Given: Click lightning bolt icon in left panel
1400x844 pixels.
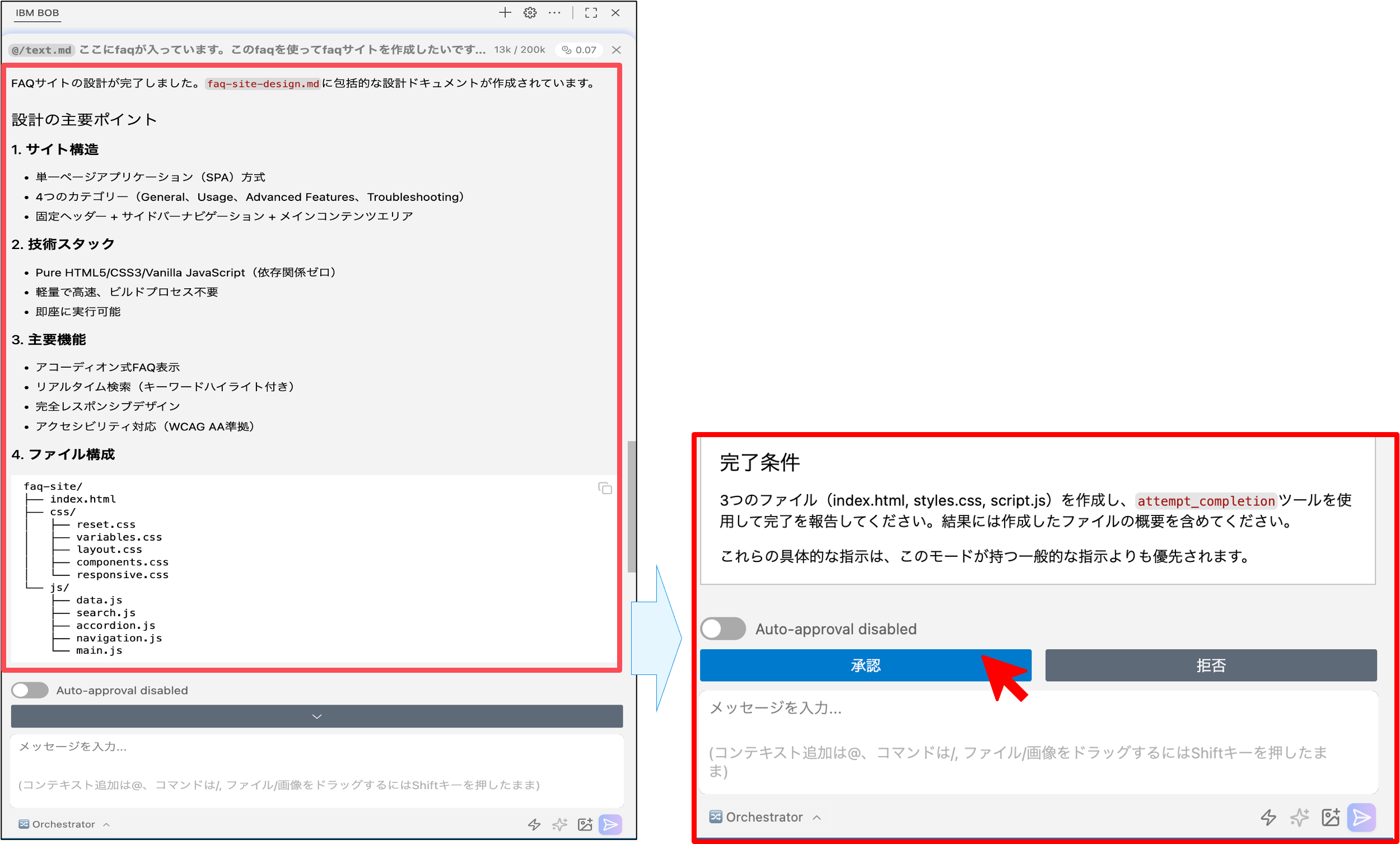Looking at the screenshot, I should click(x=534, y=824).
